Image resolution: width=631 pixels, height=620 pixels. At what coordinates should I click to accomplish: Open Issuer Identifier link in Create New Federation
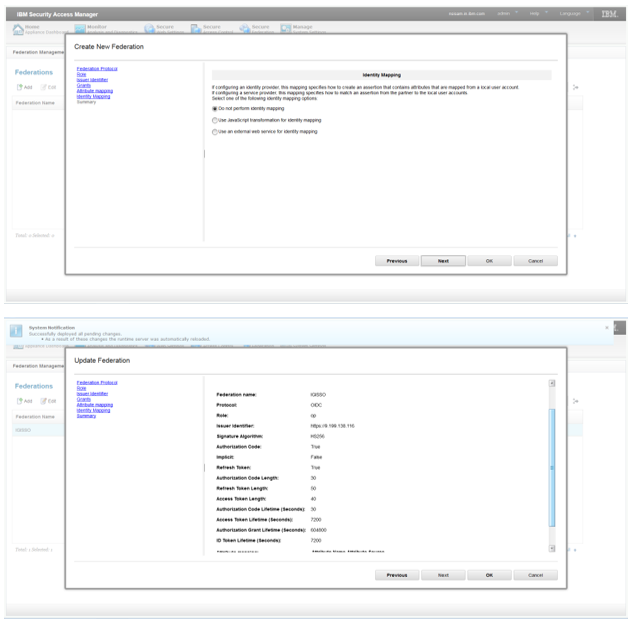(92, 80)
